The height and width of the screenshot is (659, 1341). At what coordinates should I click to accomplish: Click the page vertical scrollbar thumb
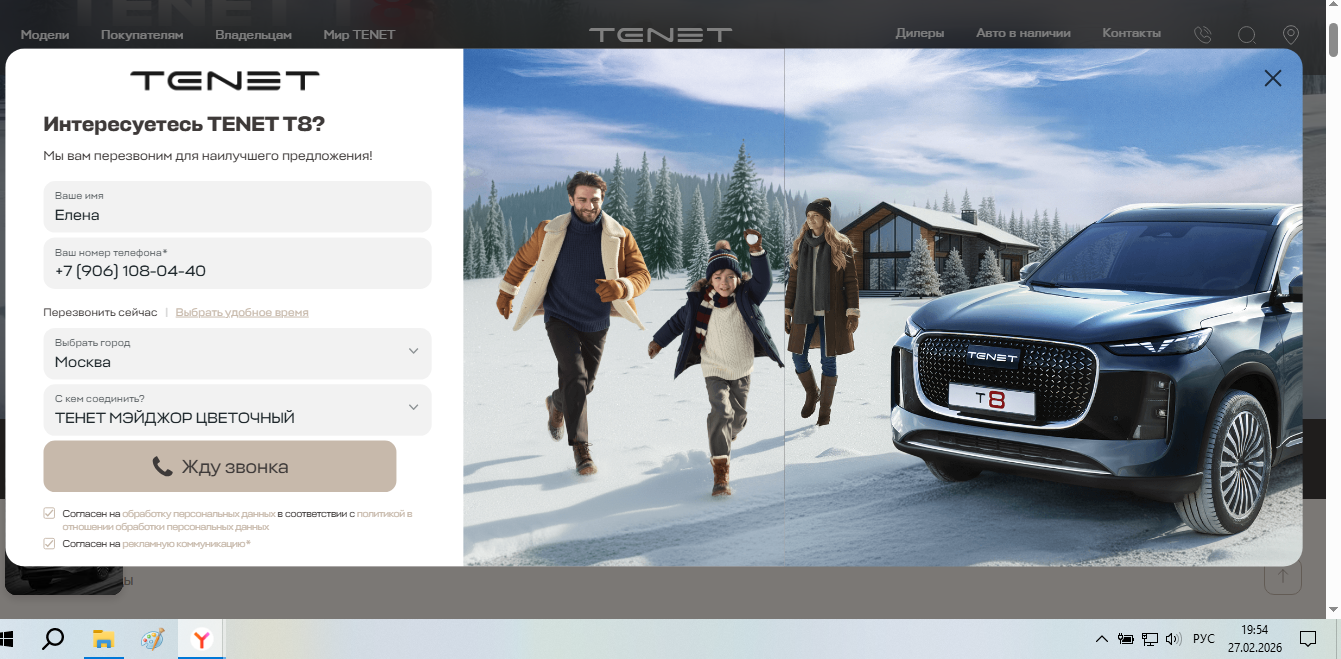pos(1334,40)
